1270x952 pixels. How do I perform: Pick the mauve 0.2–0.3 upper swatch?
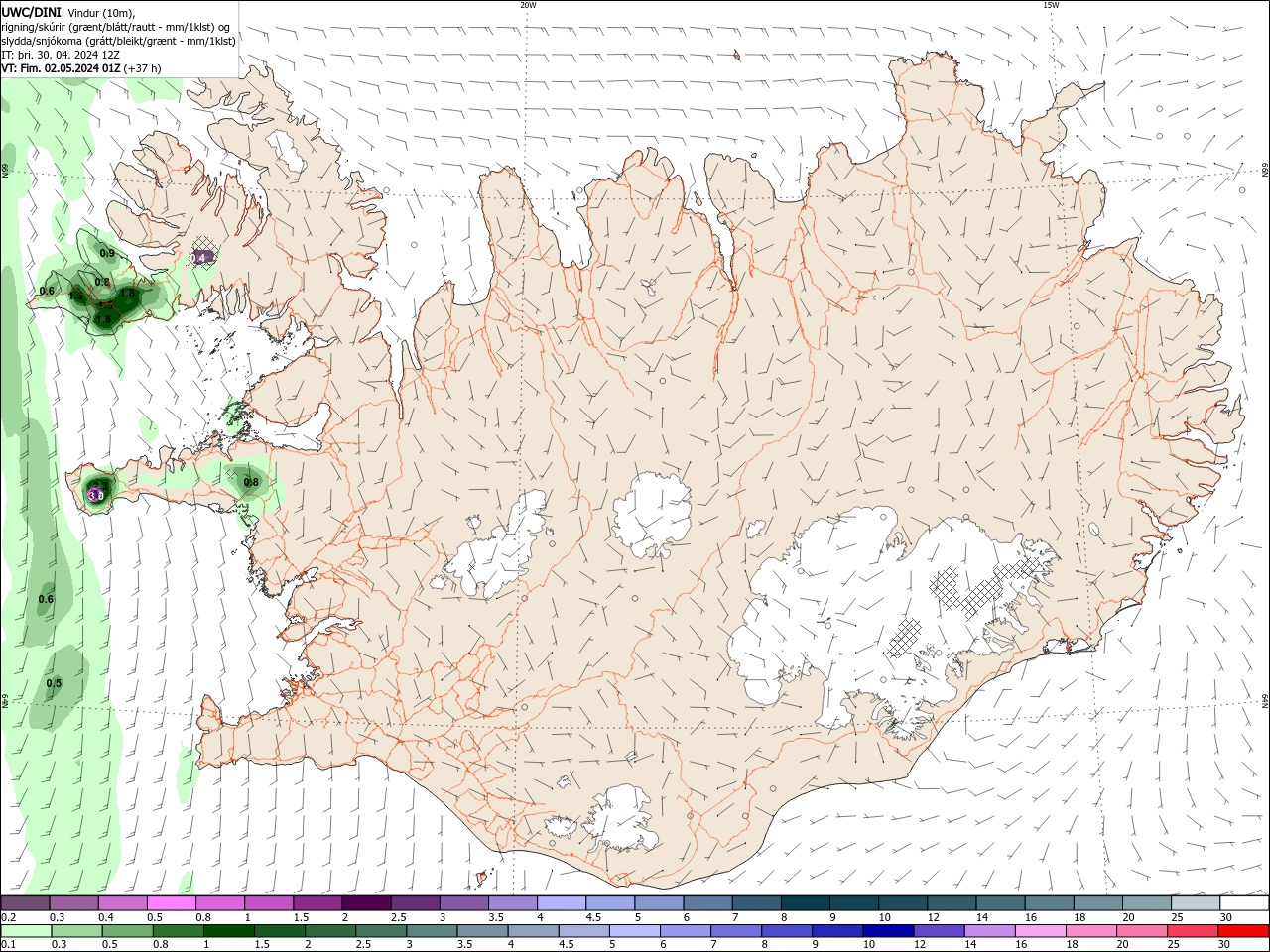click(25, 903)
